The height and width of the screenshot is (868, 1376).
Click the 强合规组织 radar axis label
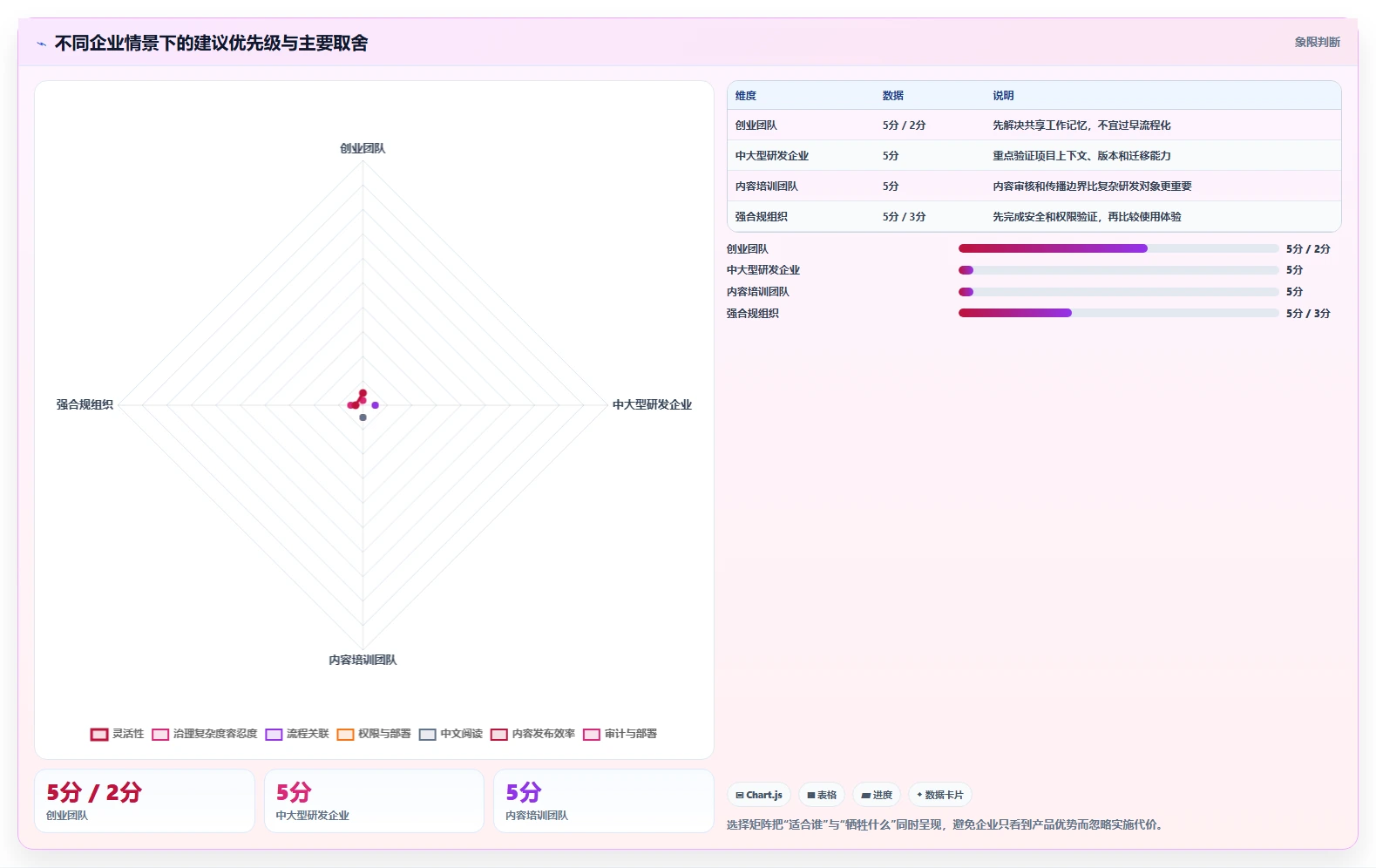[85, 404]
